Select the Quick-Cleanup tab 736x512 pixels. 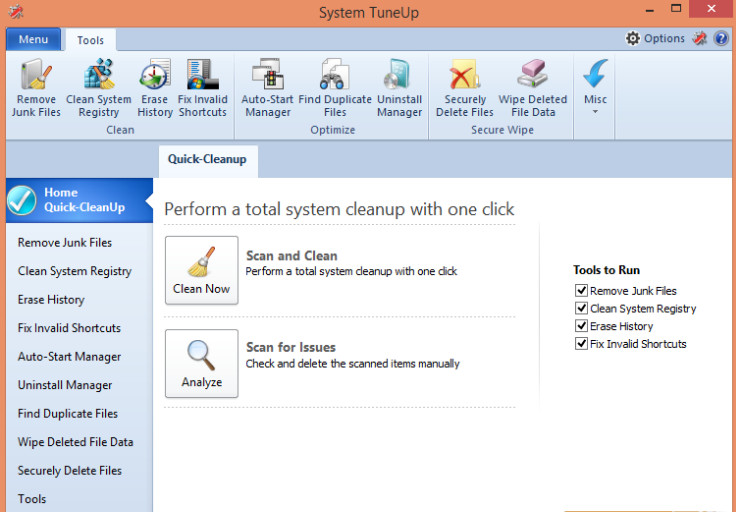[x=208, y=160]
